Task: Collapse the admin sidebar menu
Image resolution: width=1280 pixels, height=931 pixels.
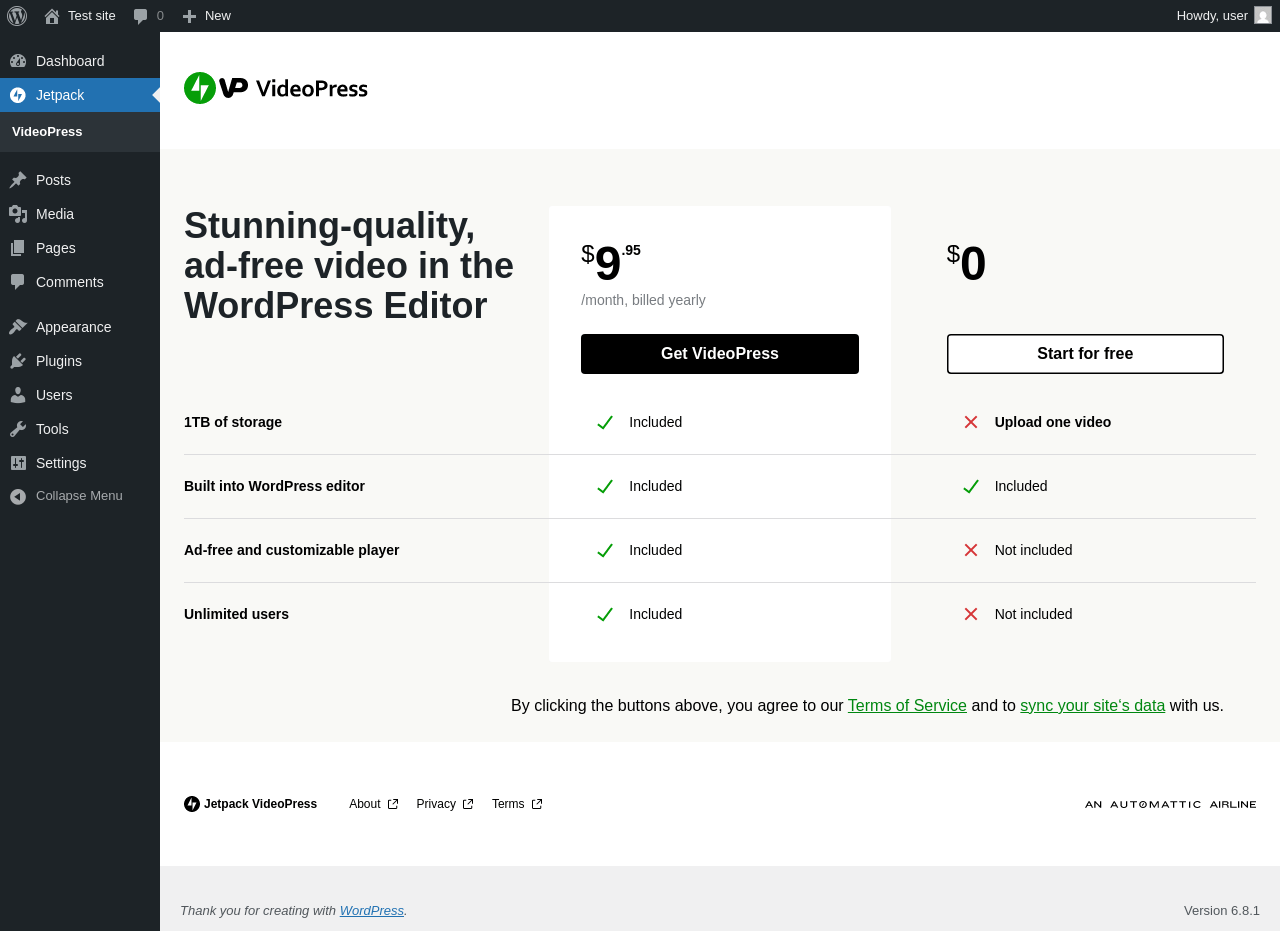Action: tap(80, 496)
